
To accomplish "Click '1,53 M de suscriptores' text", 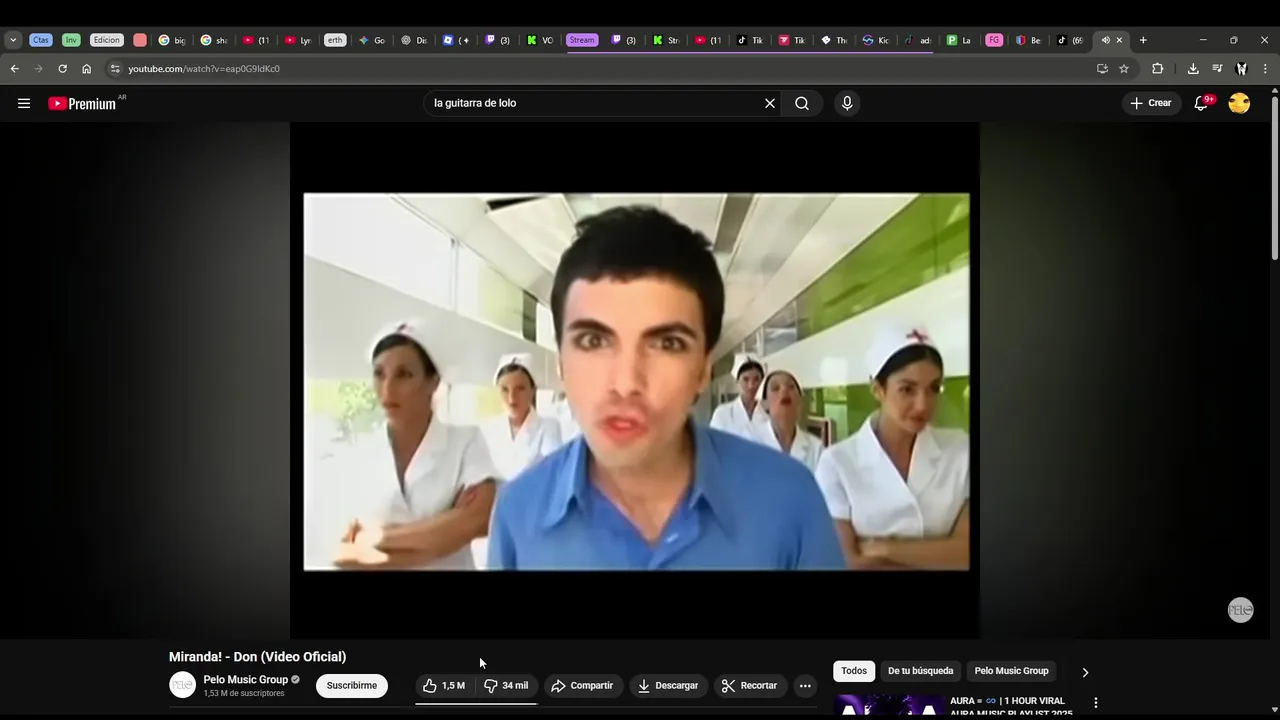I will [244, 693].
